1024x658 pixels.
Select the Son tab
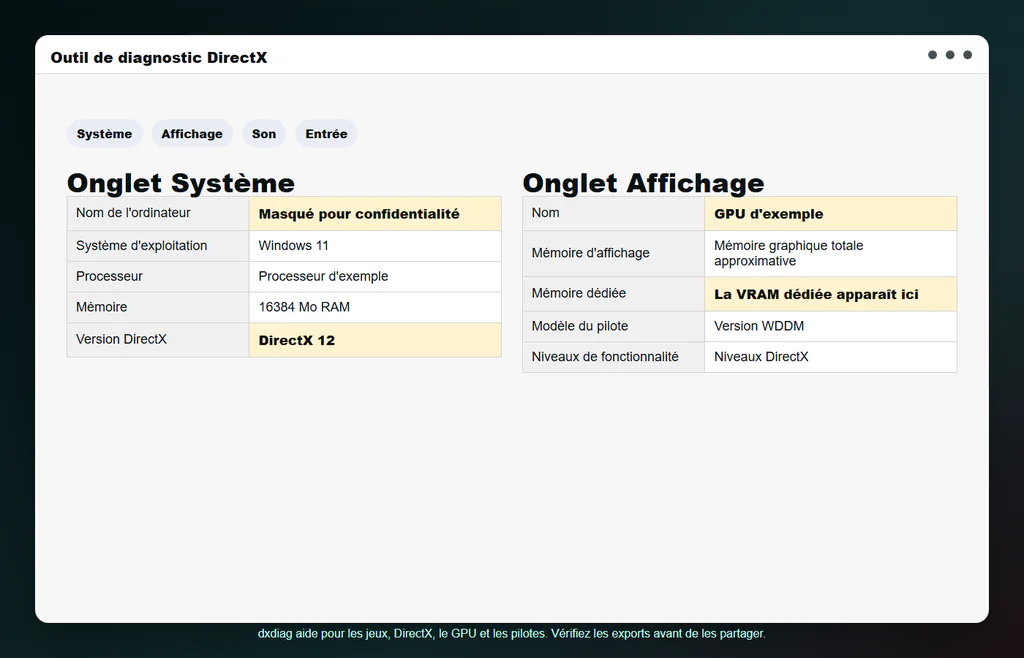264,134
